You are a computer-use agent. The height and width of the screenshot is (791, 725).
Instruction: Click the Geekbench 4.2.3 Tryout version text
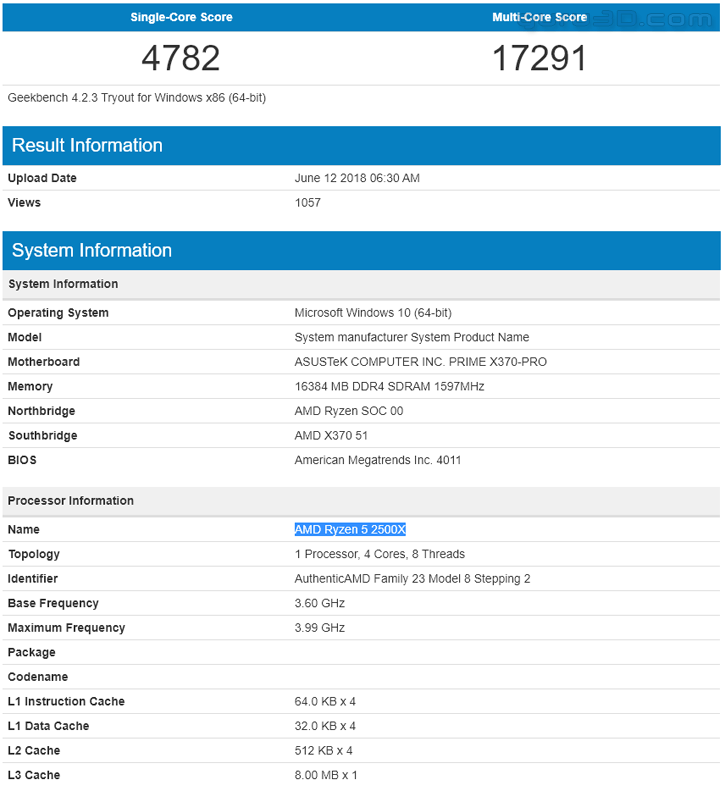137,98
